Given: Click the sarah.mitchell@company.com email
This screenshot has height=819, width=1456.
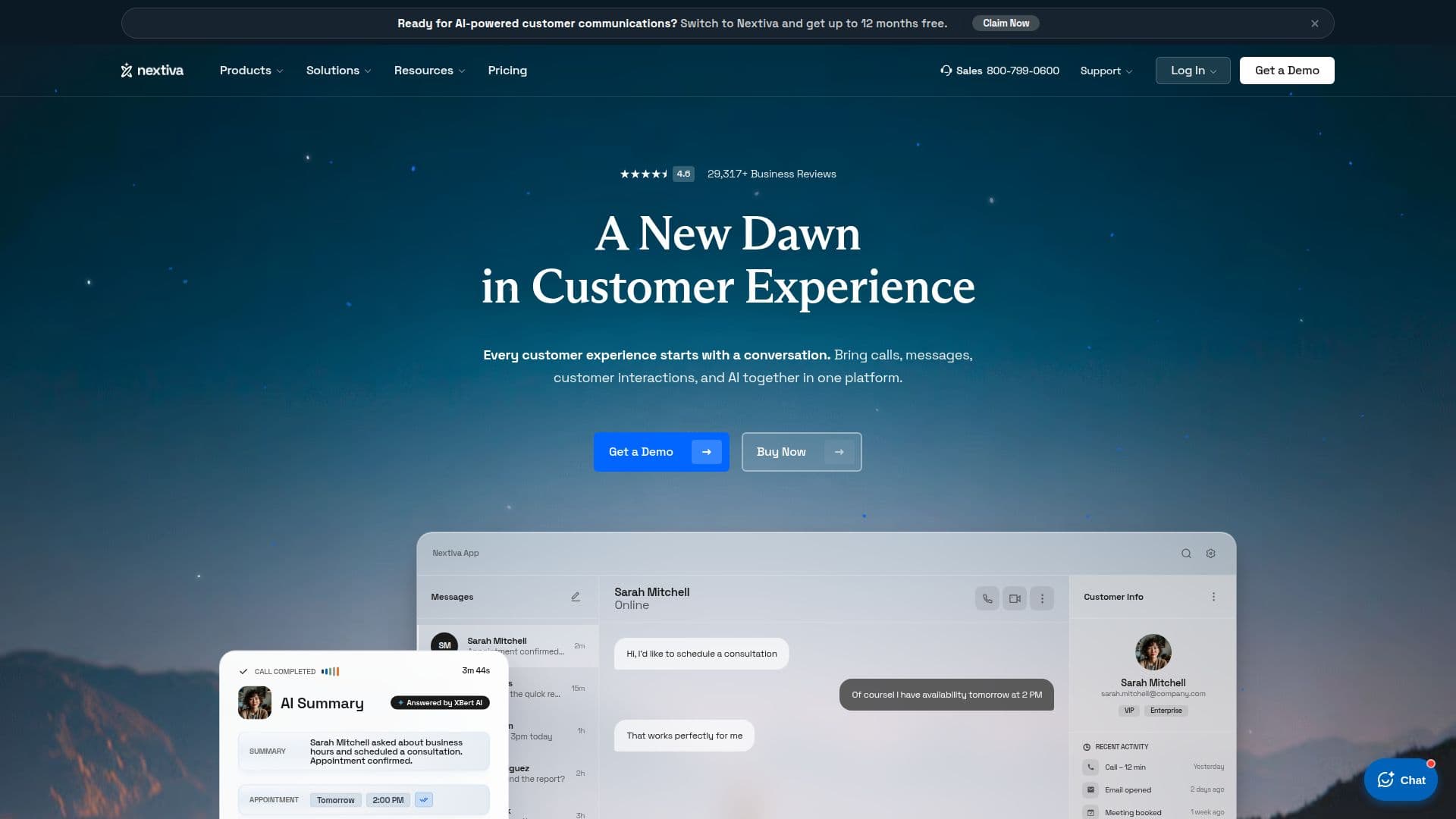Looking at the screenshot, I should 1153,694.
